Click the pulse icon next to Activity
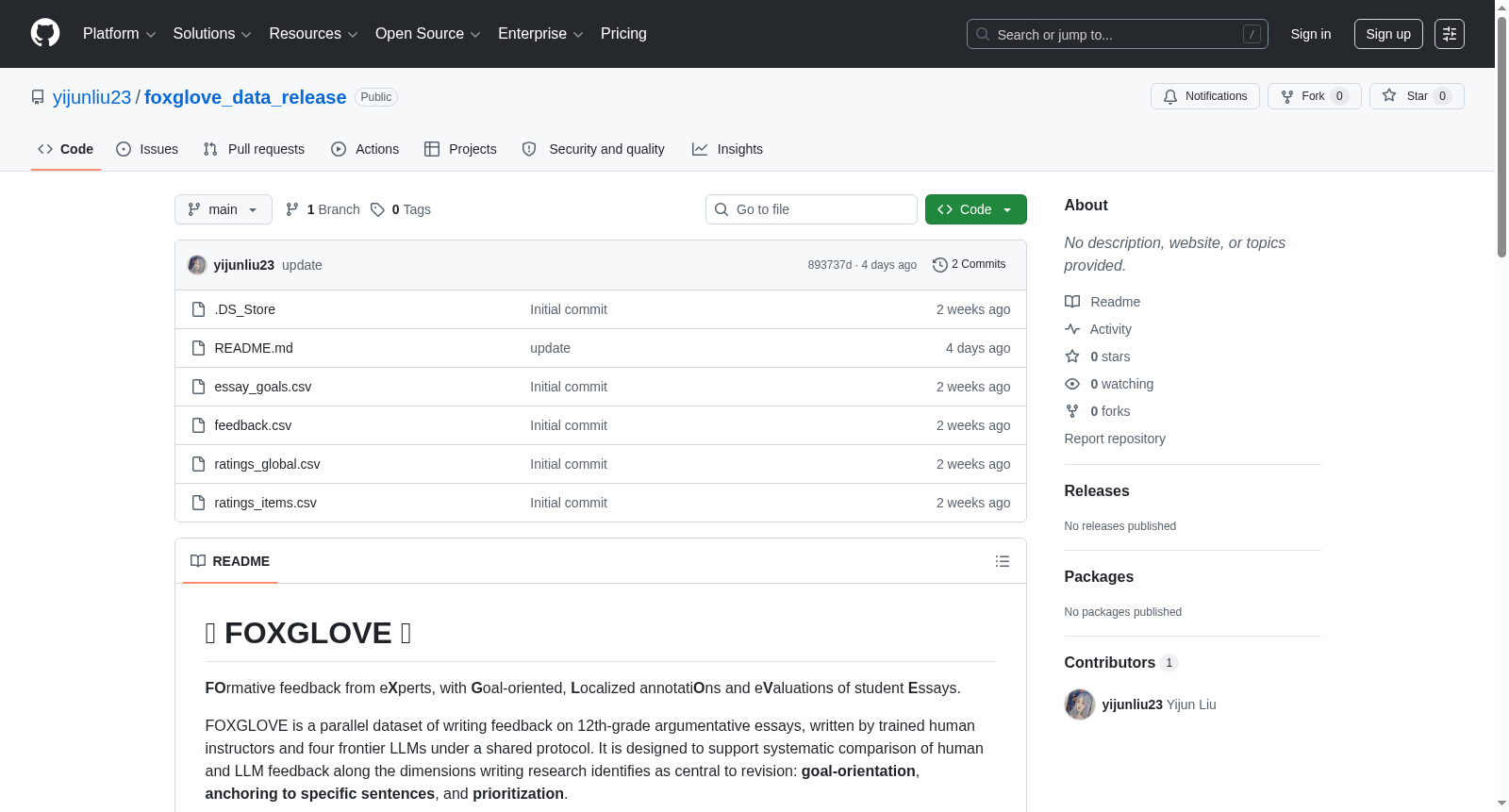 (1072, 329)
